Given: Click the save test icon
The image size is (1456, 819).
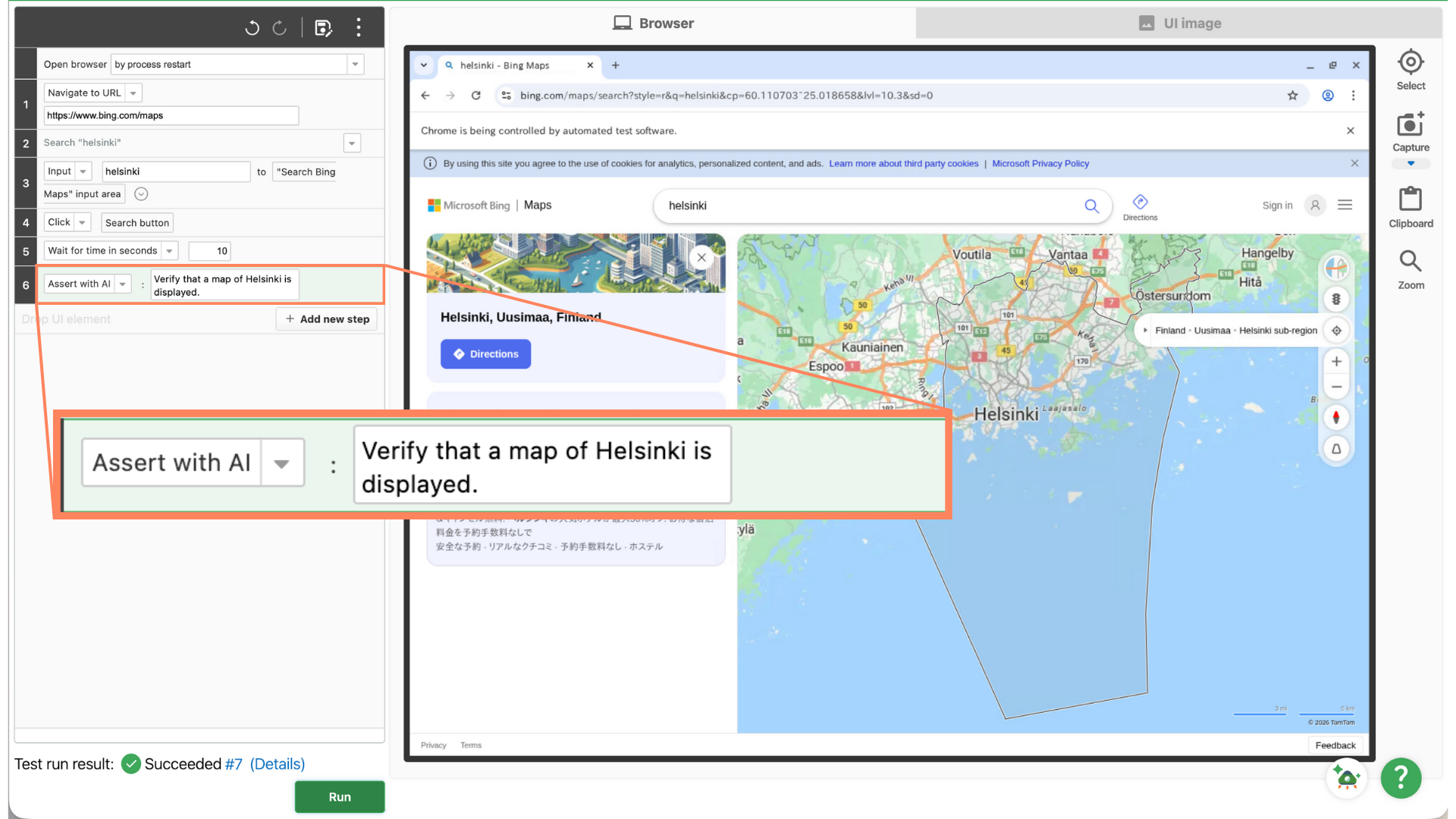Looking at the screenshot, I should coord(323,28).
